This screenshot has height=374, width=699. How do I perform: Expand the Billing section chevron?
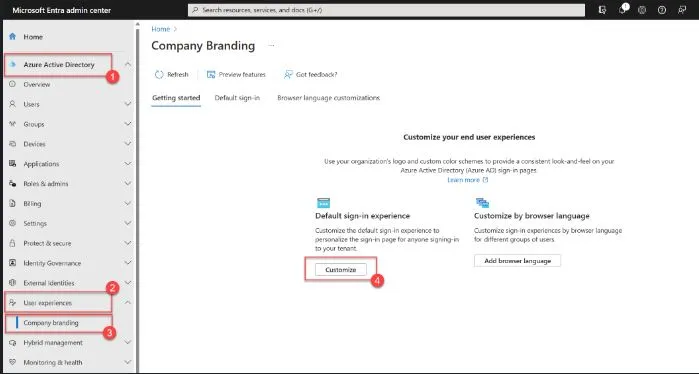click(x=128, y=203)
